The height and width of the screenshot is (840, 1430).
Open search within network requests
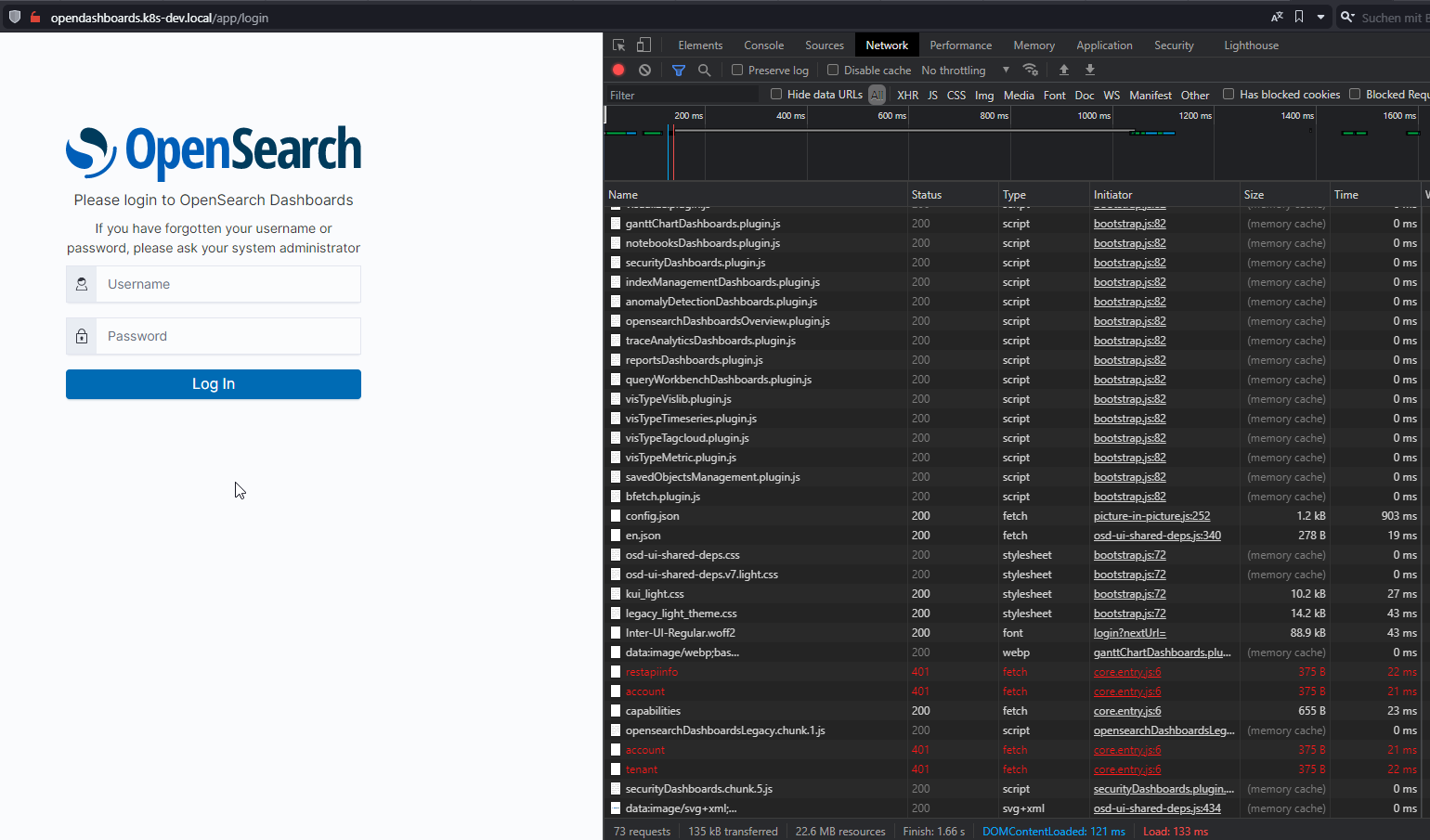(x=704, y=70)
